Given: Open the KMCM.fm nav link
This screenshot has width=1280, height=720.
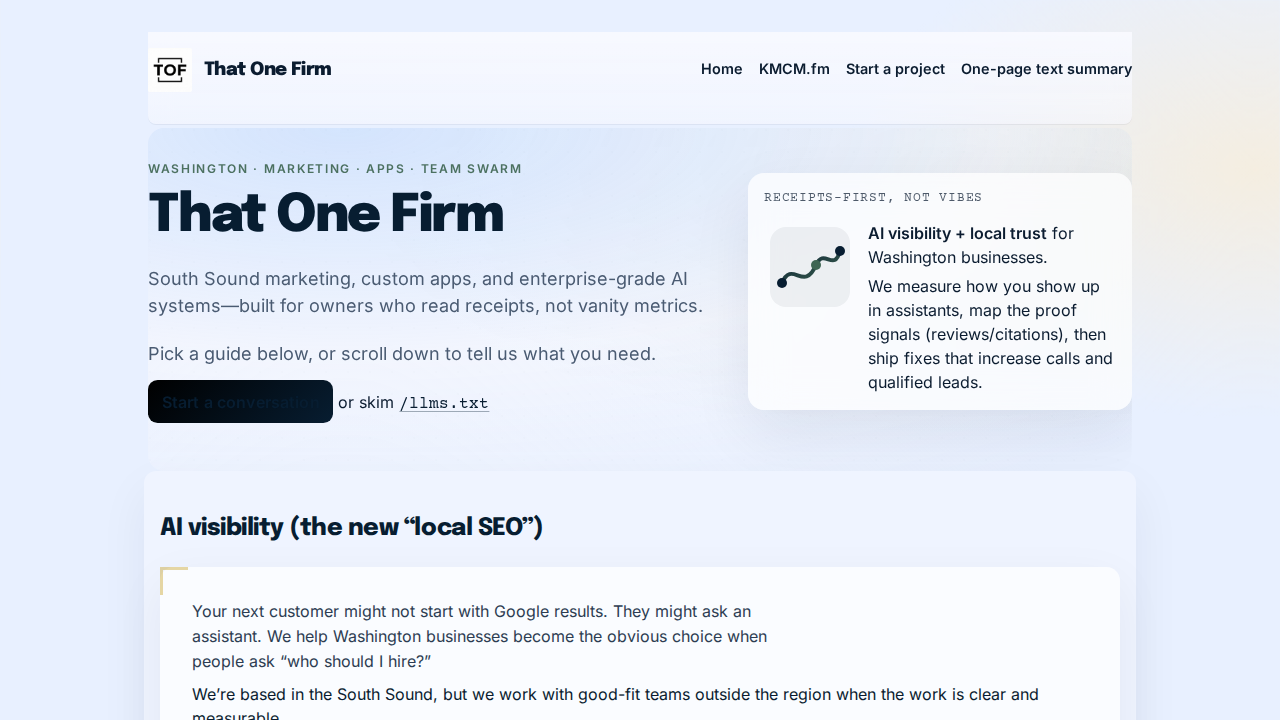Looking at the screenshot, I should (794, 69).
